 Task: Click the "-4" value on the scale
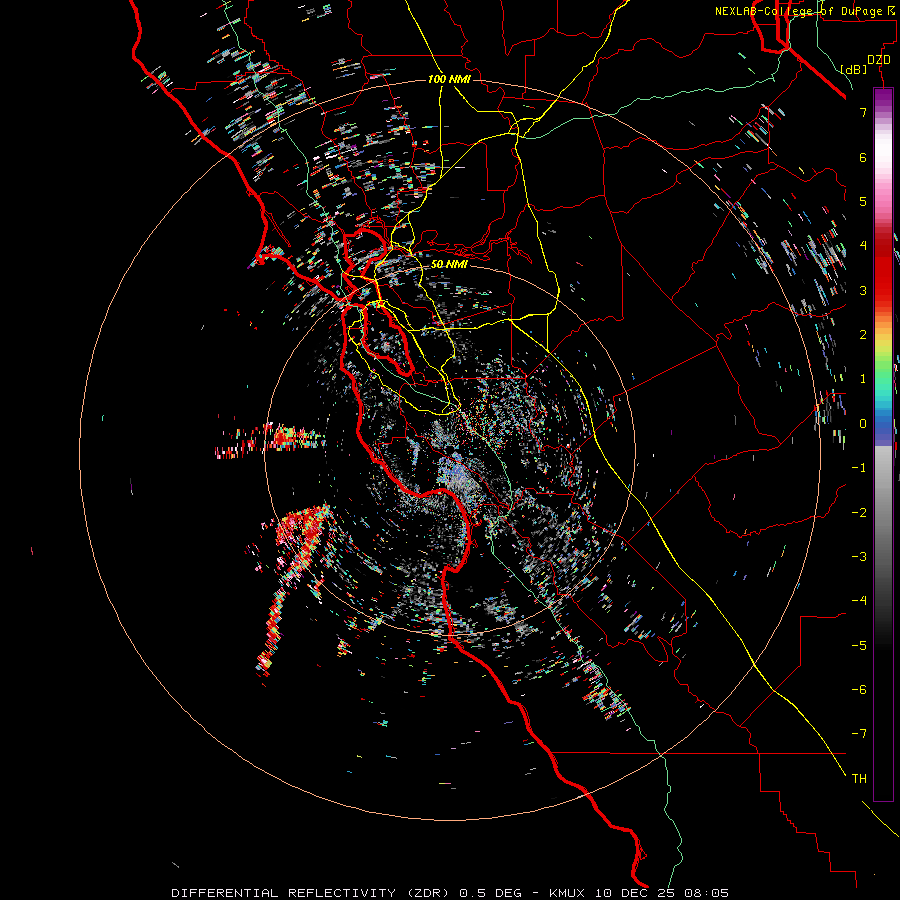pos(859,601)
